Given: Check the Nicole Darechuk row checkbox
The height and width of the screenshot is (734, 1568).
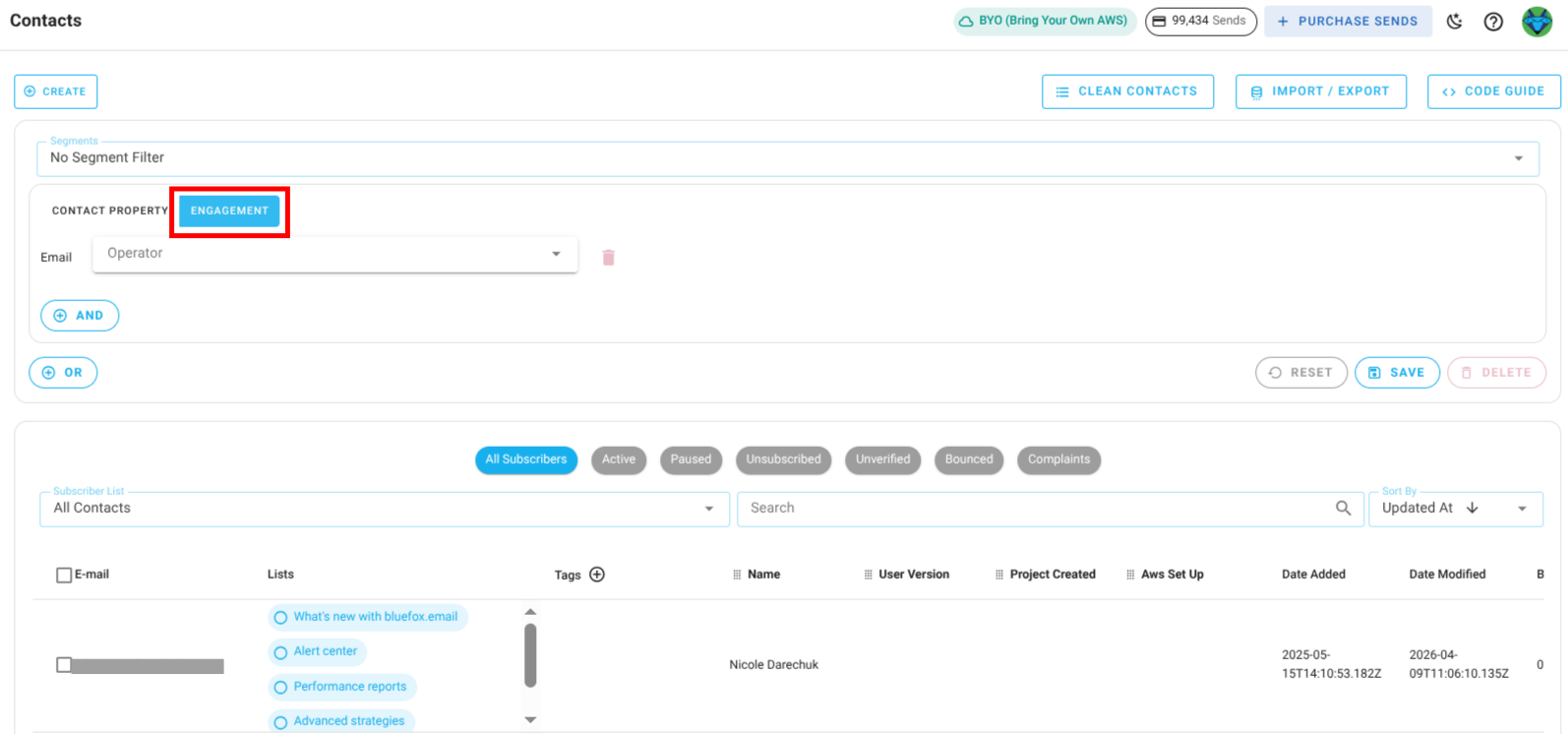Looking at the screenshot, I should 64,665.
